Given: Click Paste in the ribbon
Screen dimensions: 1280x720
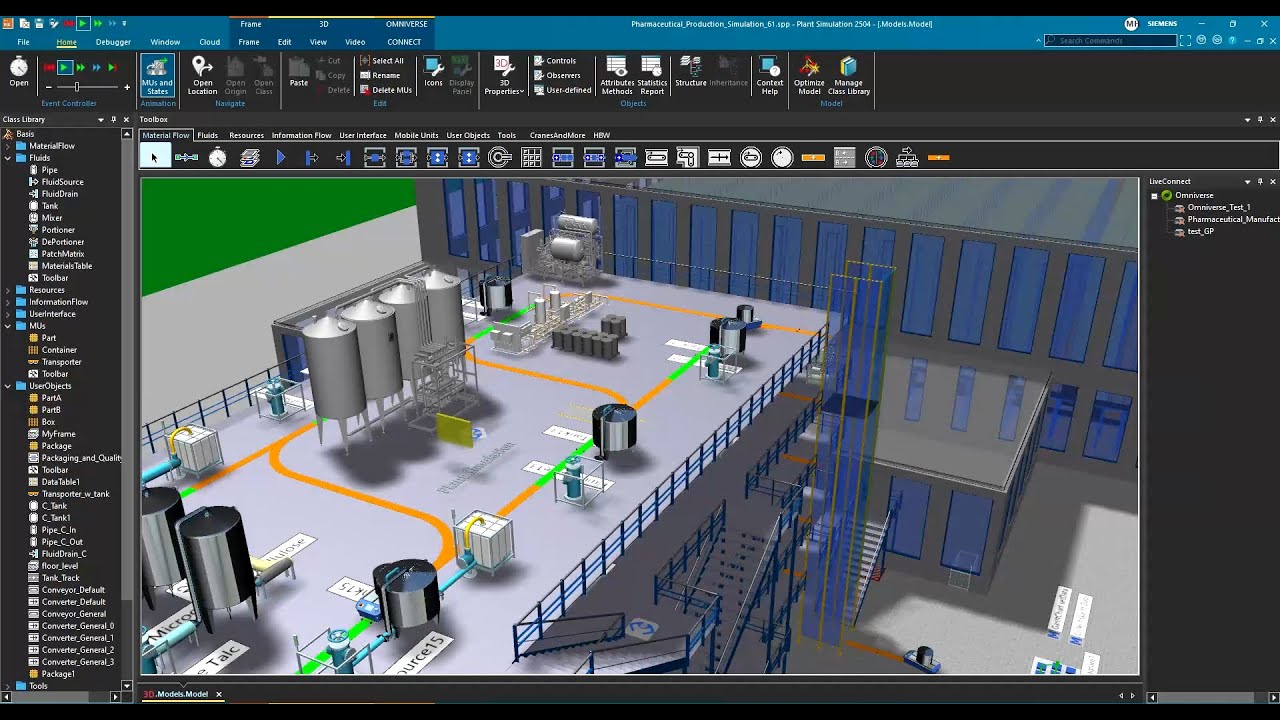Looking at the screenshot, I should click(x=299, y=72).
